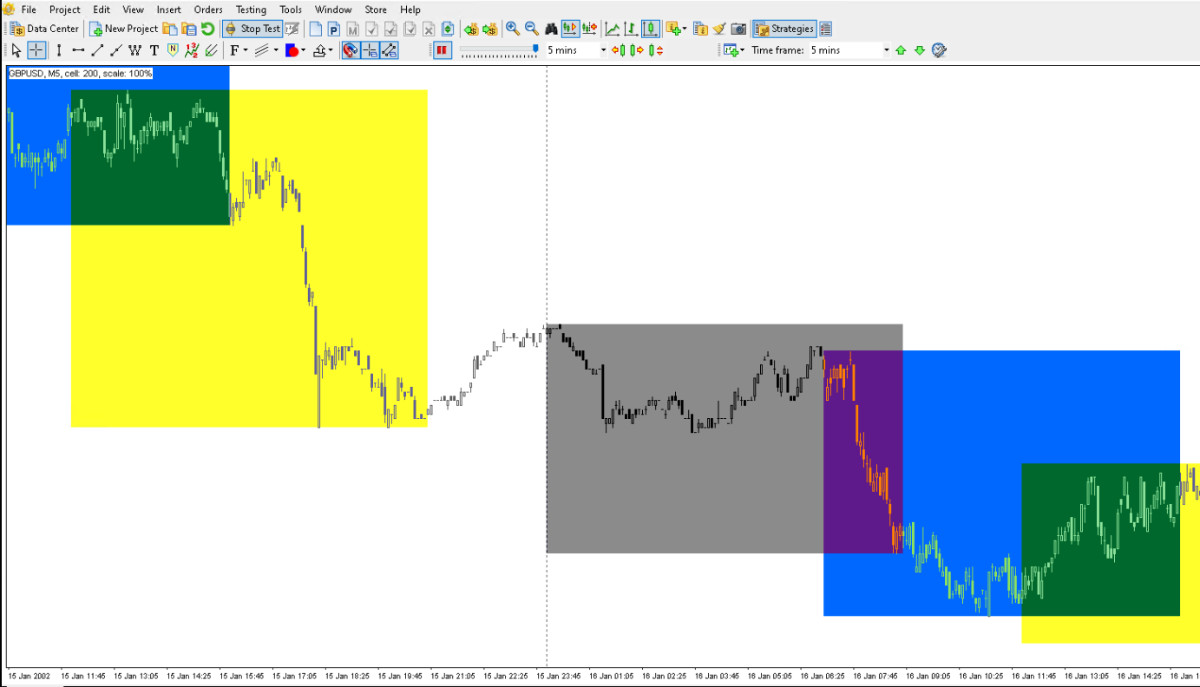Pause the test with red pause button
The width and height of the screenshot is (1200, 687).
click(x=441, y=50)
